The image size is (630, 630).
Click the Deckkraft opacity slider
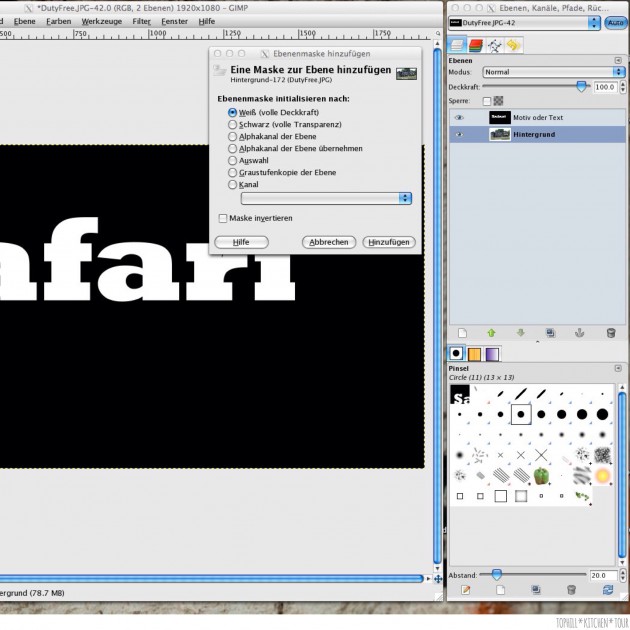pyautogui.click(x=536, y=86)
